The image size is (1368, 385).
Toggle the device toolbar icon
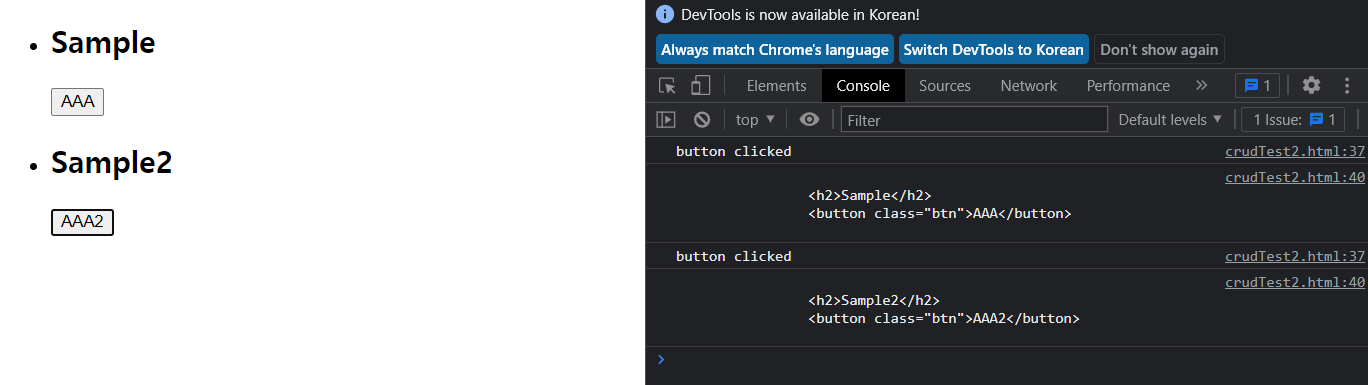[701, 86]
